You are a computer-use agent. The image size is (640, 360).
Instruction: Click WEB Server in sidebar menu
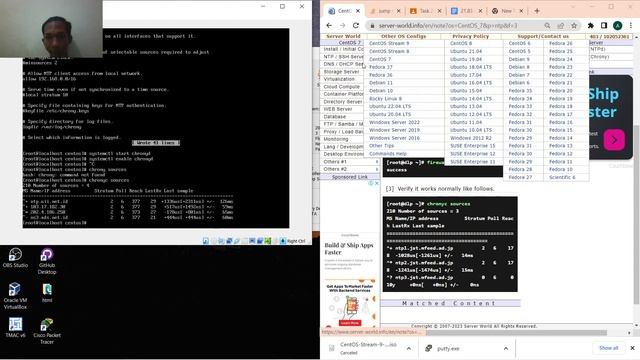(338, 109)
